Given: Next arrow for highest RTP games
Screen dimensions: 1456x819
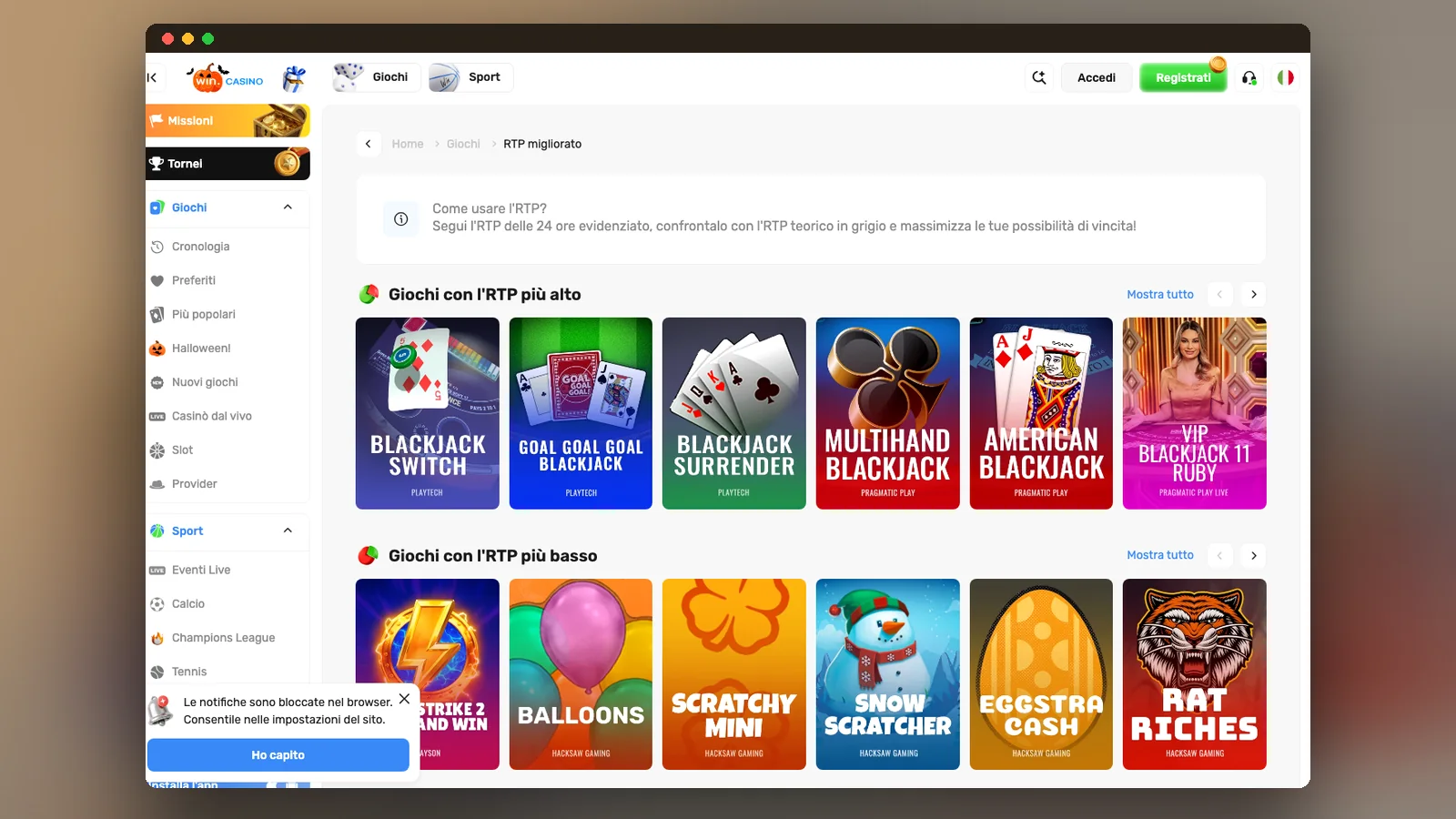Looking at the screenshot, I should (1254, 294).
